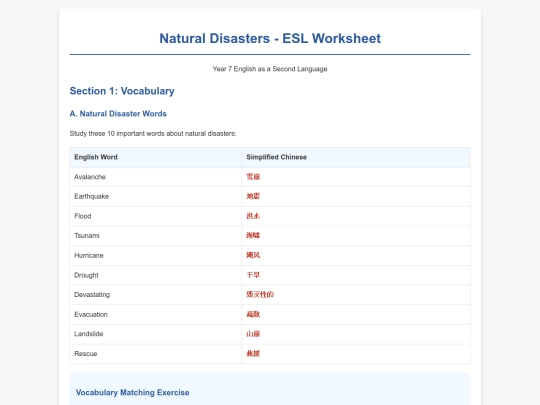Click the Study these 10 important words instruction
Viewport: 540px width, 405px height.
[x=153, y=134]
